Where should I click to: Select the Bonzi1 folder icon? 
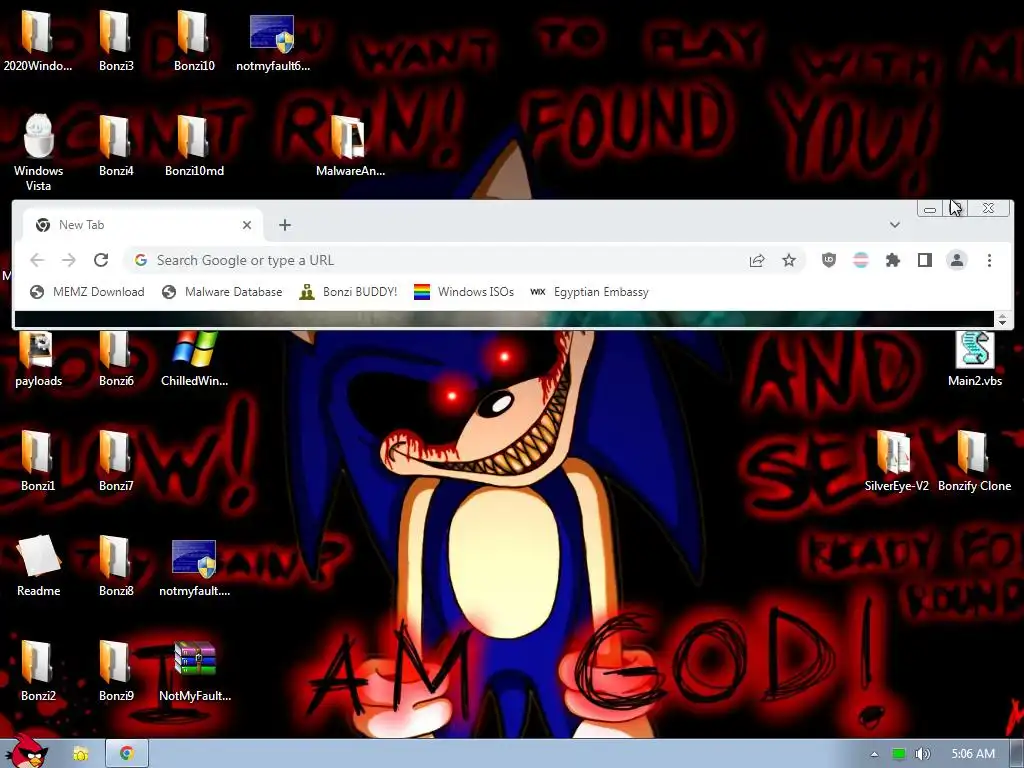click(x=37, y=460)
